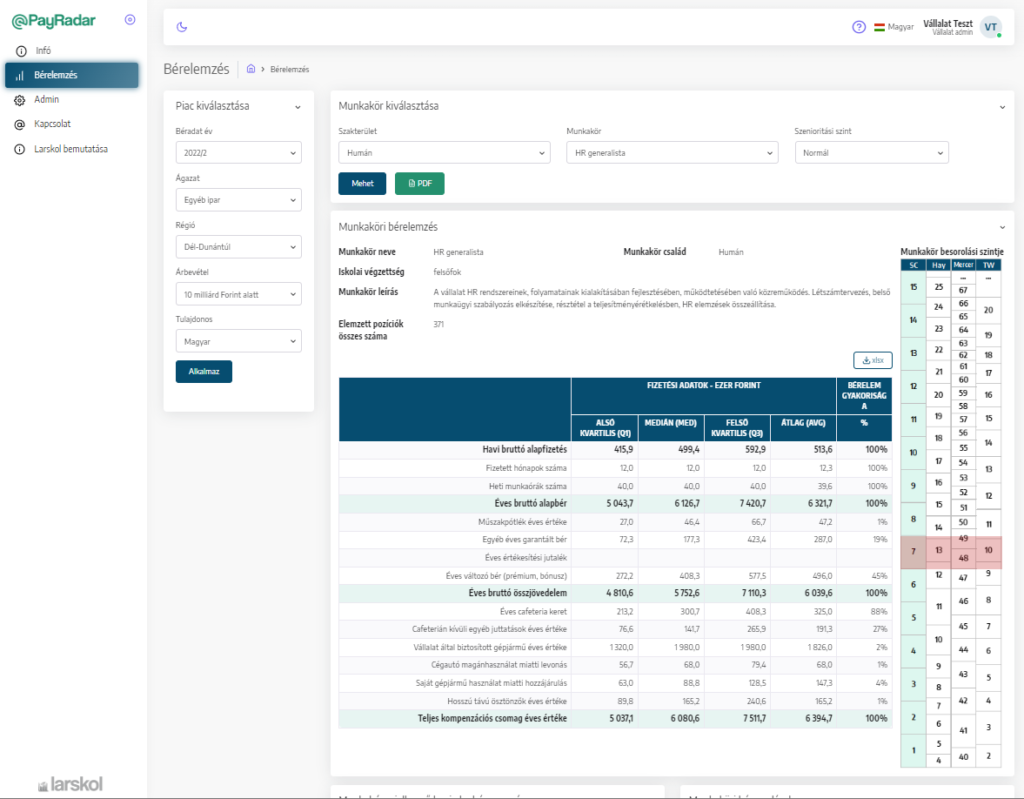1024x799 pixels.
Task: Collapse the Piac kiválasztása panel
Action: coord(297,106)
